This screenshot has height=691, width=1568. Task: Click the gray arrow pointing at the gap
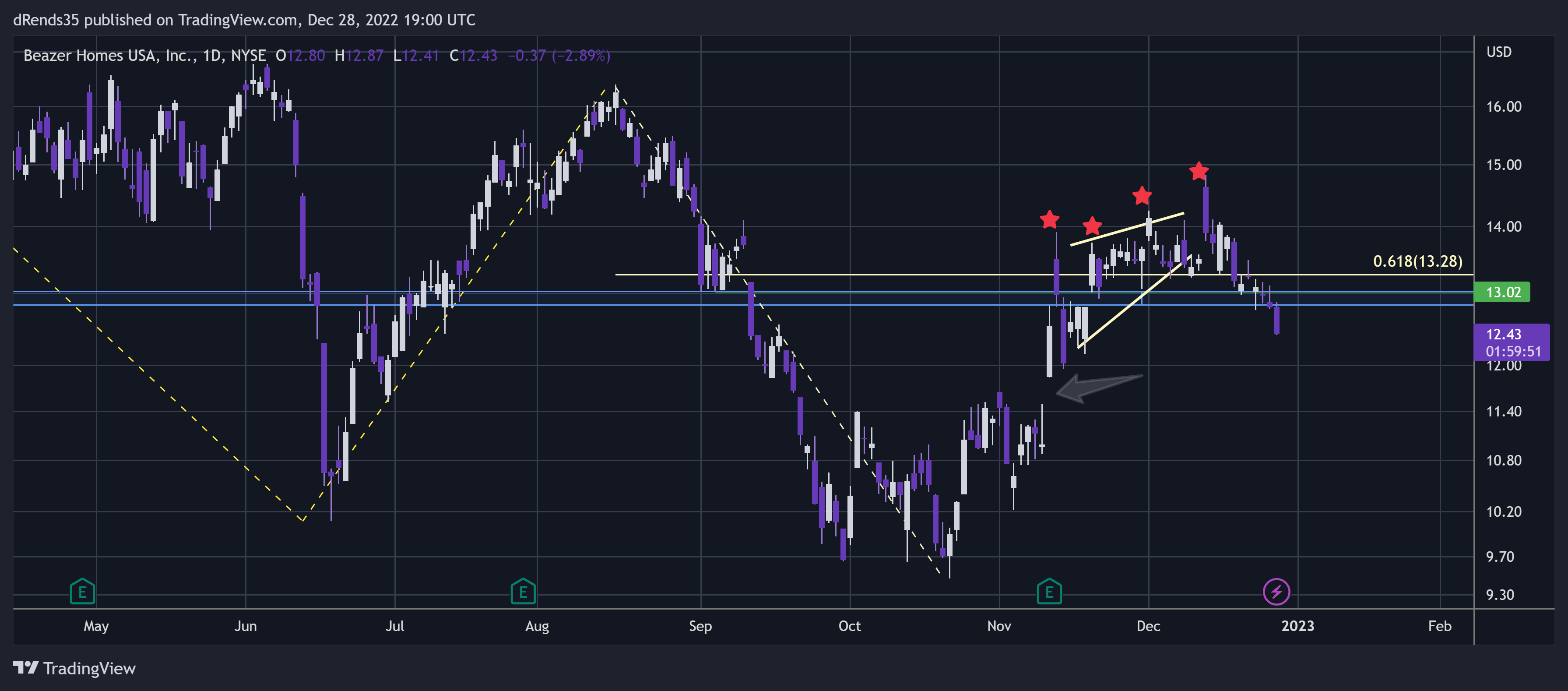1099,388
